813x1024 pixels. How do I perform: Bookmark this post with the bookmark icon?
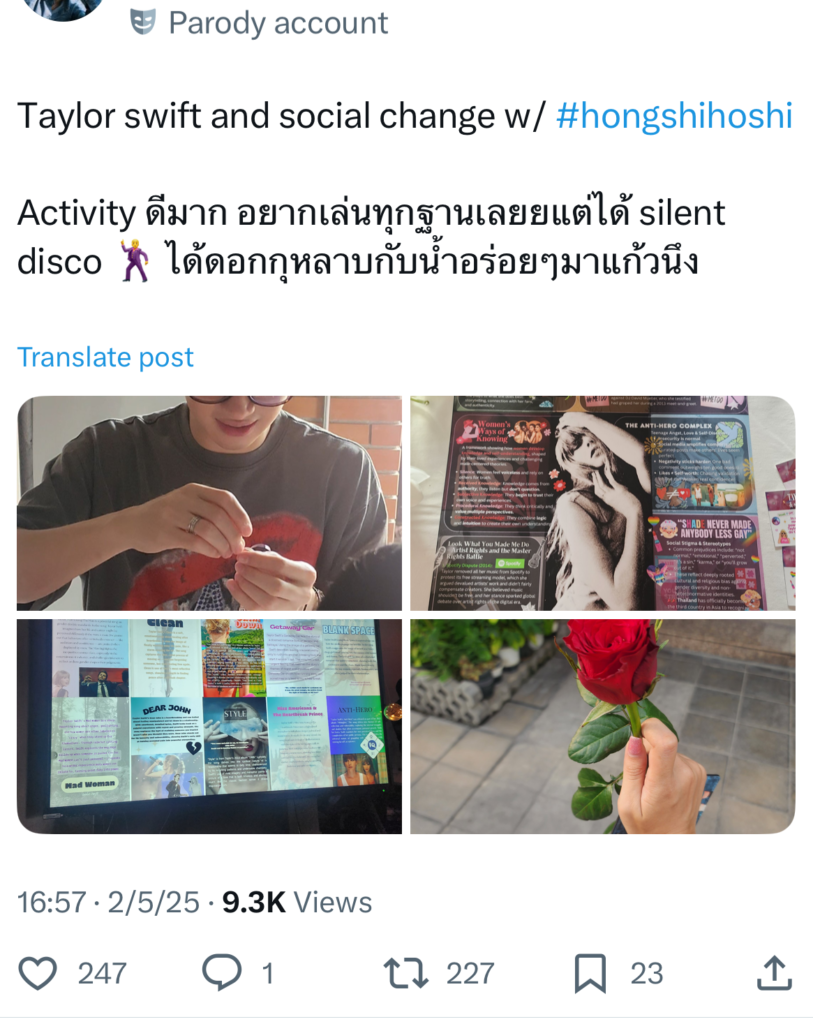[590, 973]
